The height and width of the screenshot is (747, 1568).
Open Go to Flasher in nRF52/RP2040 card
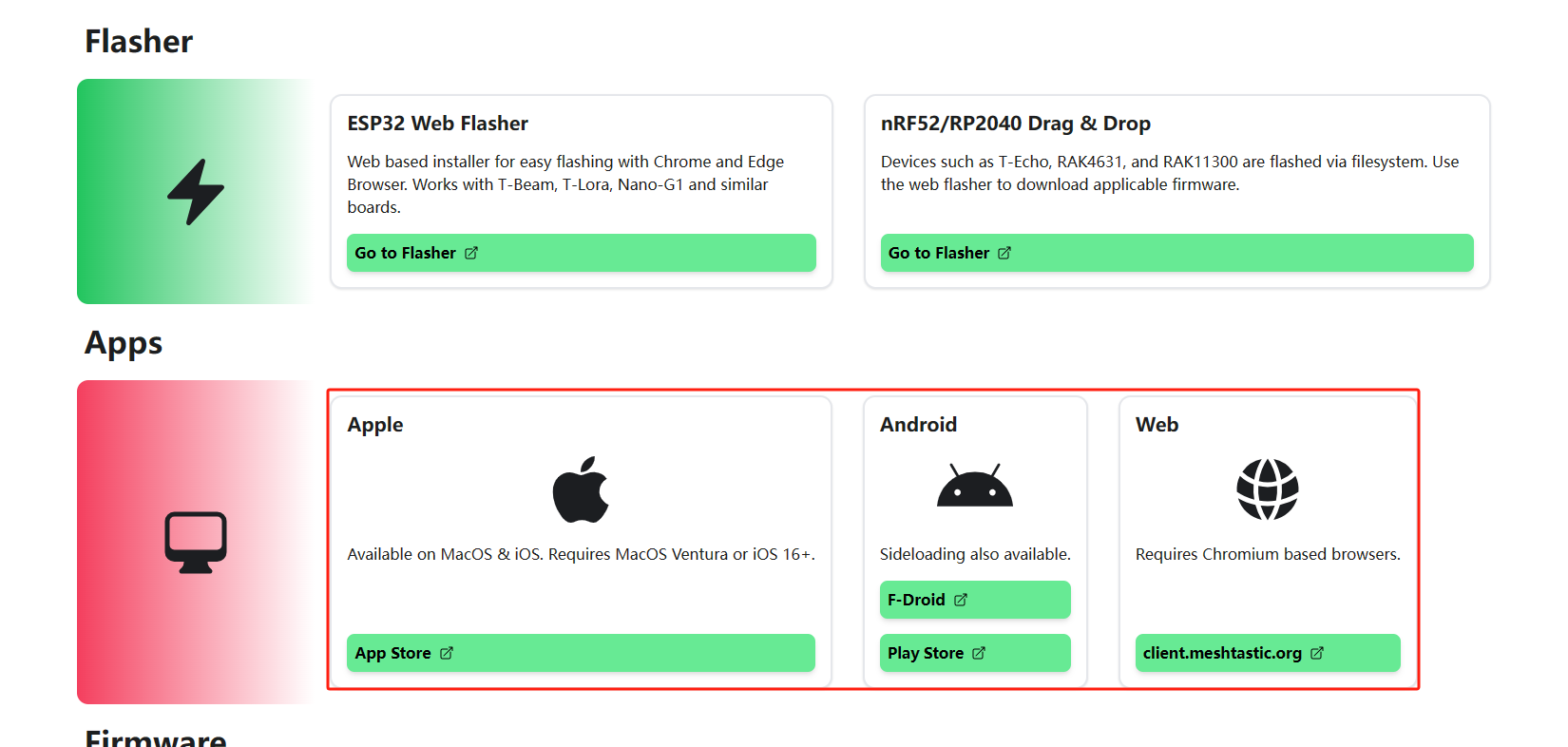tap(1176, 253)
